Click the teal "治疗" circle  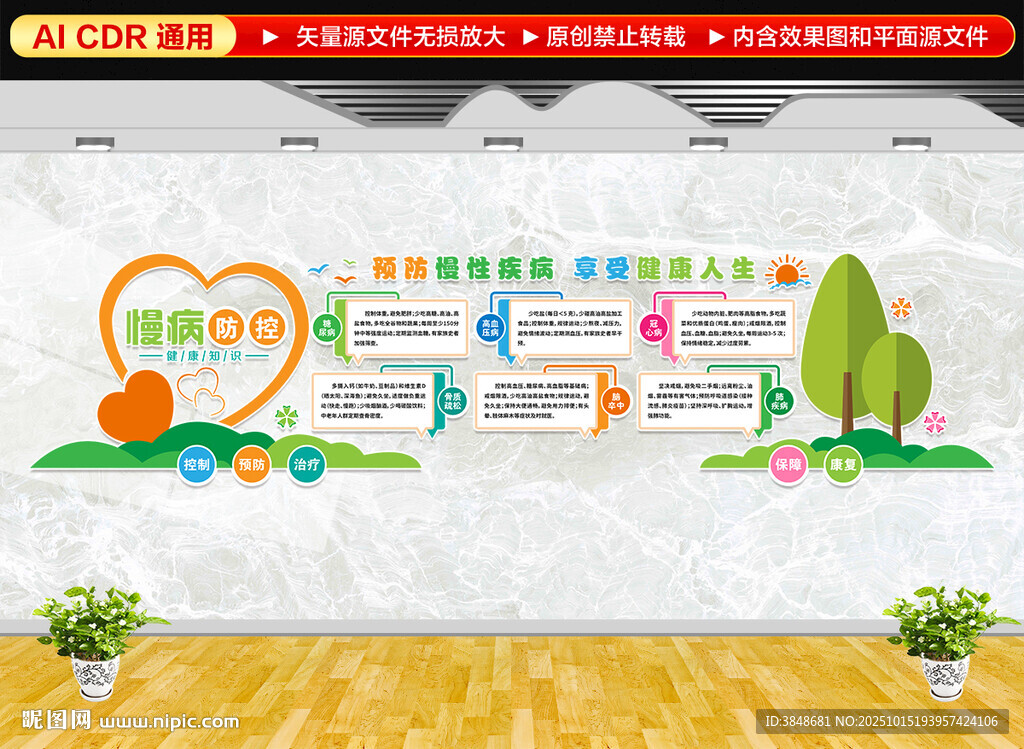[306, 464]
